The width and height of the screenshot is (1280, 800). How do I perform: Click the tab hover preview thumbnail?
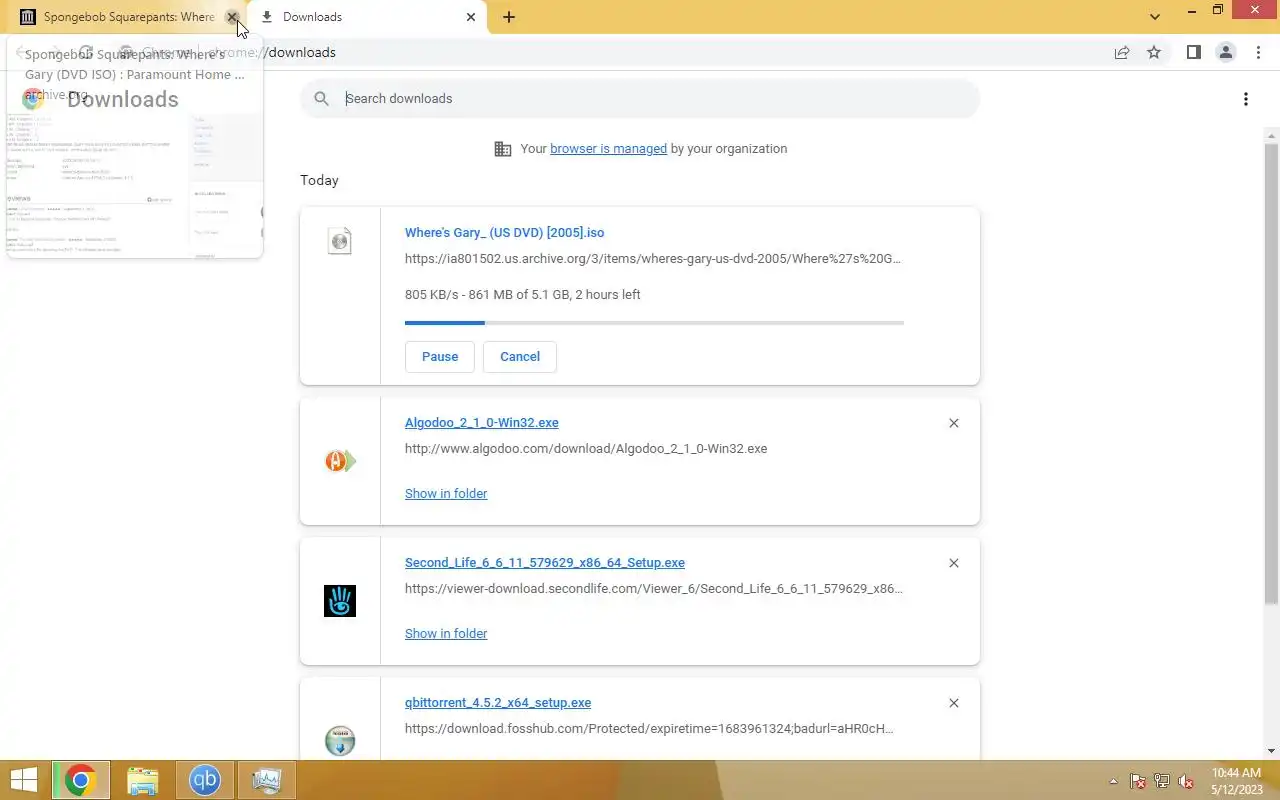coord(134,184)
